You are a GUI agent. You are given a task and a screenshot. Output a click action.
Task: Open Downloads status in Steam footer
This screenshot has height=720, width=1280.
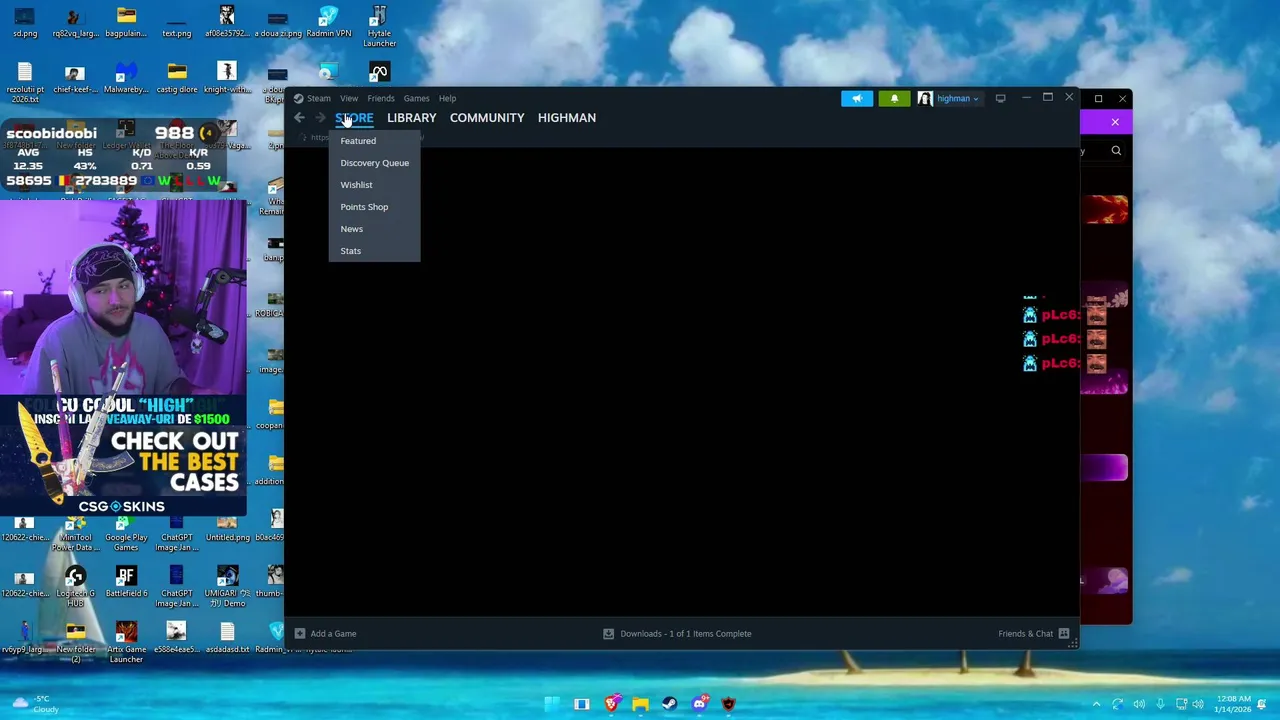pyautogui.click(x=677, y=634)
